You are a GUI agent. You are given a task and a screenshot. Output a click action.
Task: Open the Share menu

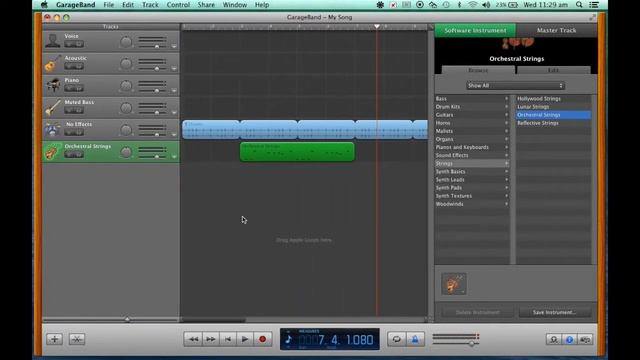[x=206, y=5]
